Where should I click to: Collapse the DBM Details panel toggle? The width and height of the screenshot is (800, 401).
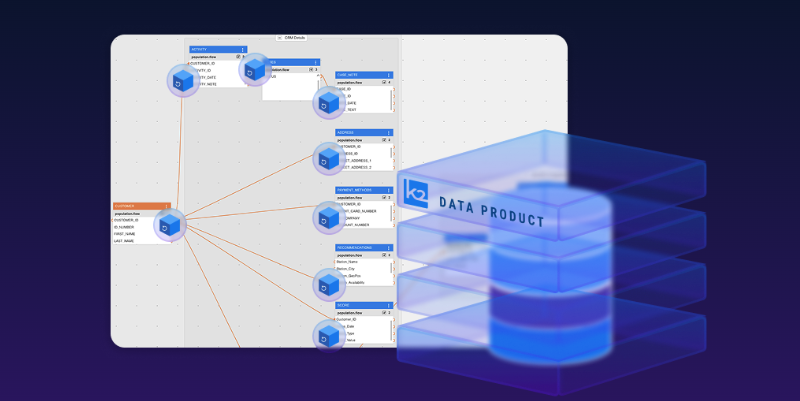(x=280, y=38)
